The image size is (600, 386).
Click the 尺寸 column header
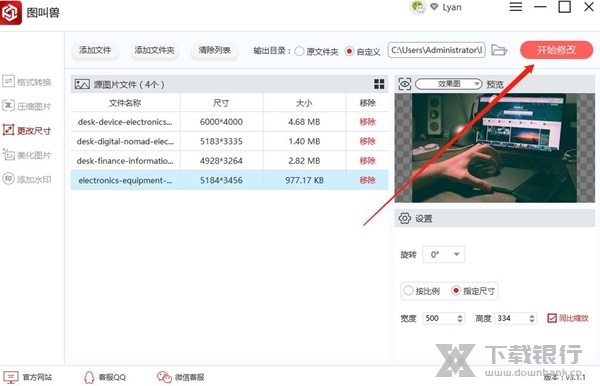click(x=221, y=103)
